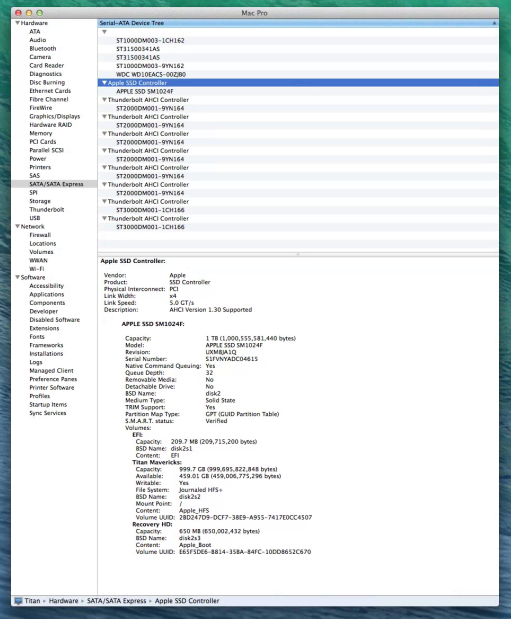Select Developer under Software
Viewport: 511px width, 619px height.
pyautogui.click(x=43, y=311)
